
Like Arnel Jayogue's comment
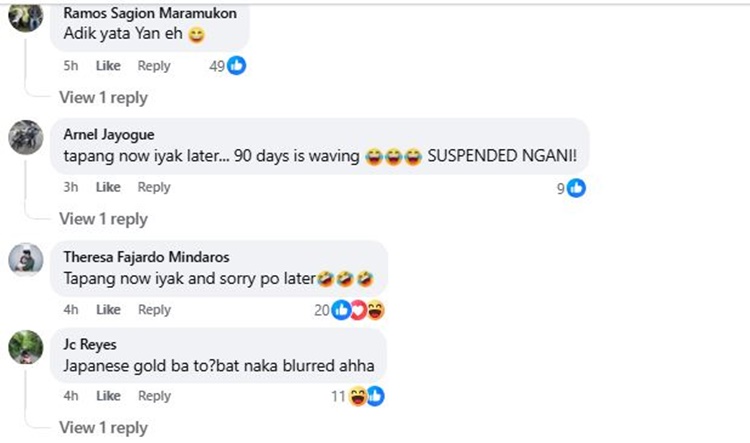[107, 187]
